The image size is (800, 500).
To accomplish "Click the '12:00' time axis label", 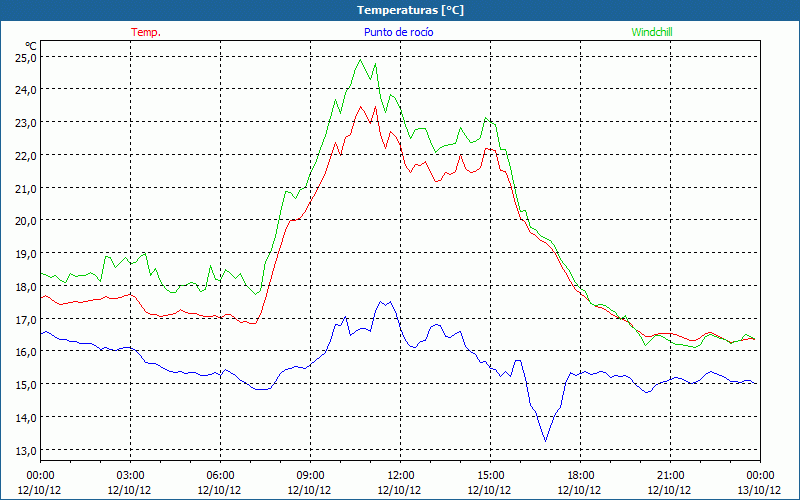I will (x=401, y=476).
